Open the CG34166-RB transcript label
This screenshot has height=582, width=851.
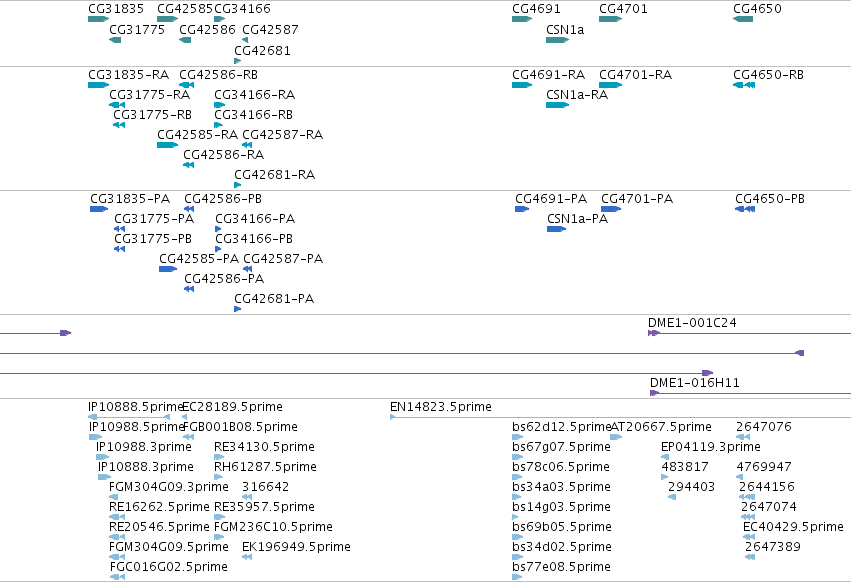pos(253,115)
